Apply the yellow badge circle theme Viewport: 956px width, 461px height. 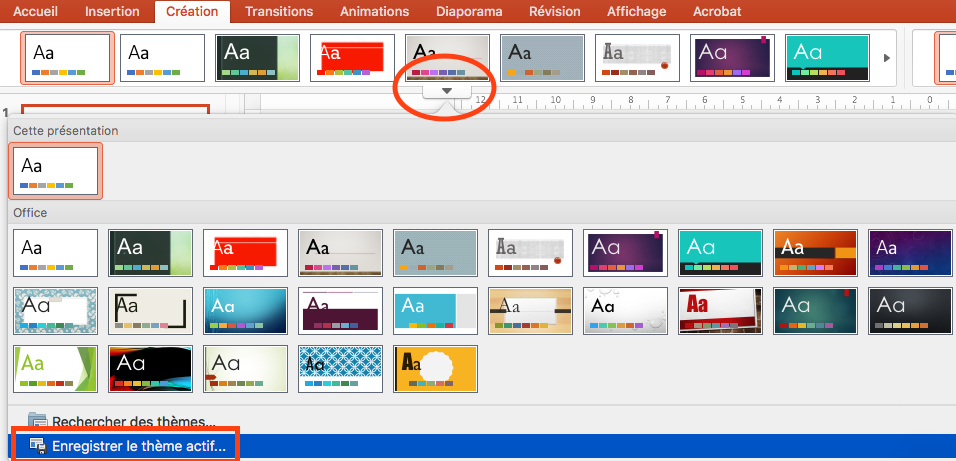[x=435, y=369]
